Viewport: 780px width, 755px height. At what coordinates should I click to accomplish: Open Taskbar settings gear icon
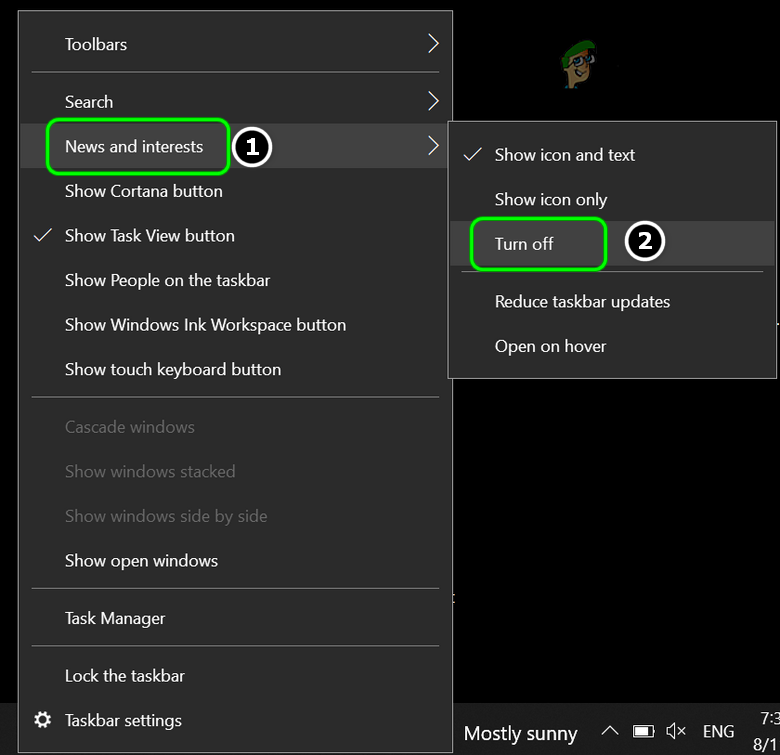point(42,720)
